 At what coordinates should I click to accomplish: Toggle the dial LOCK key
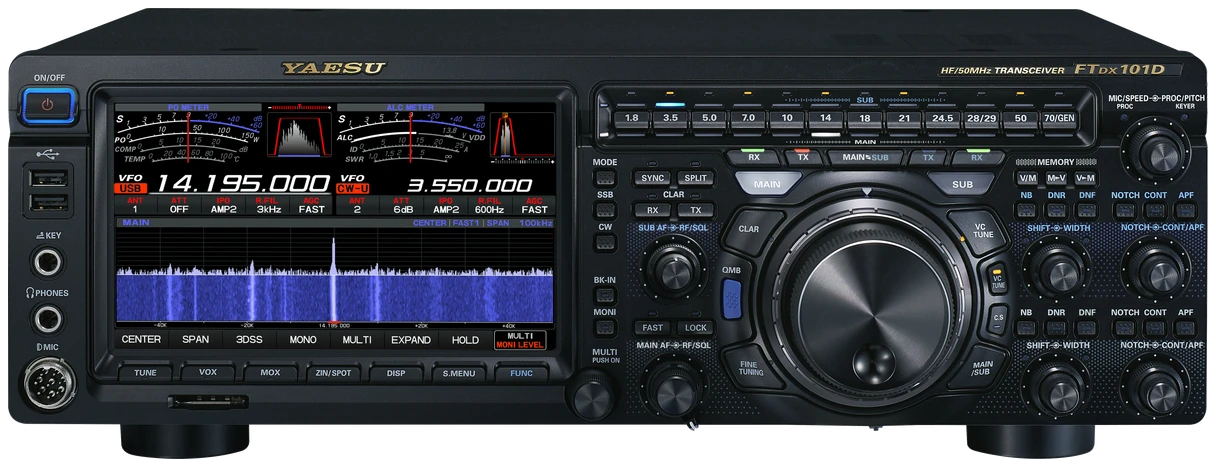(697, 327)
